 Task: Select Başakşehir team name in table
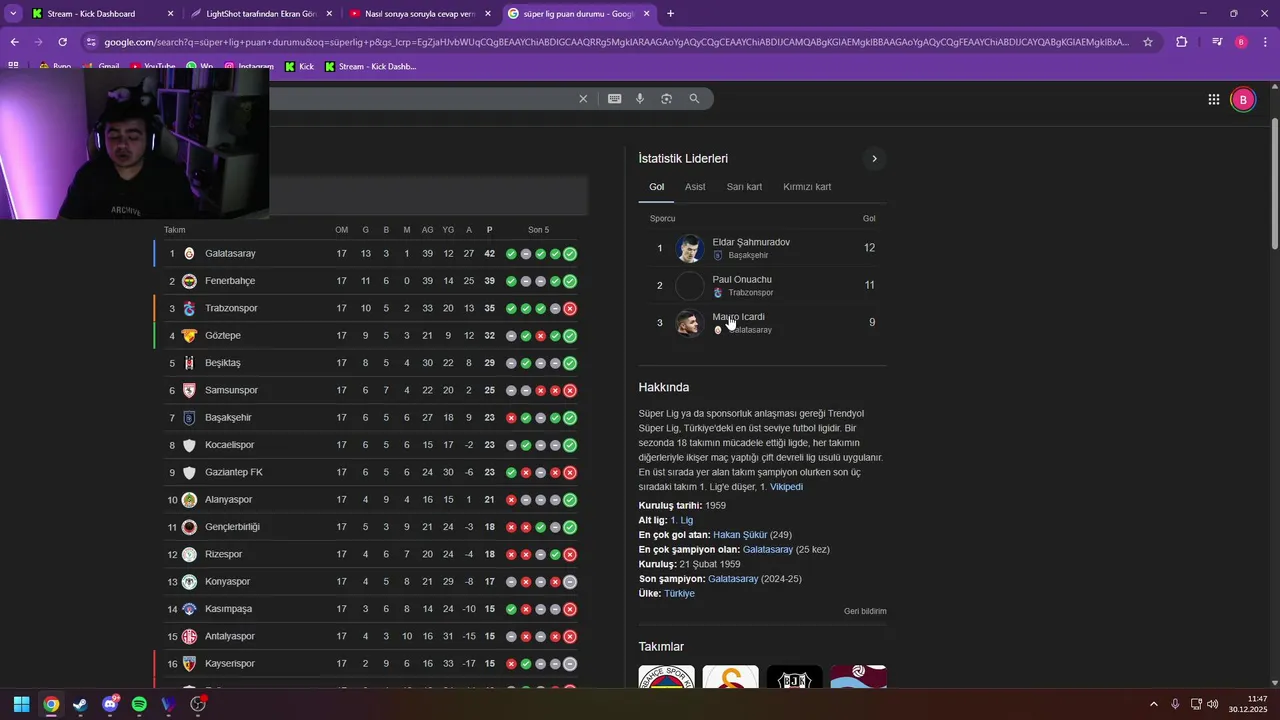click(228, 418)
